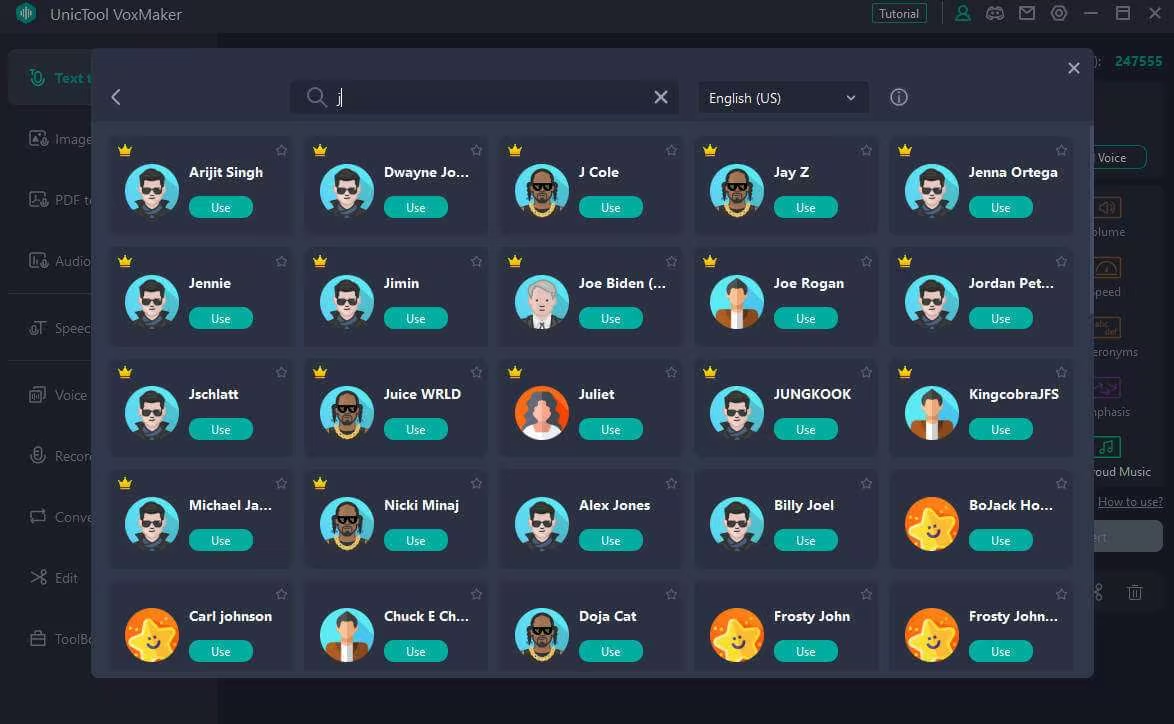Image resolution: width=1174 pixels, height=724 pixels.
Task: Open the PDF sidebar item
Action: click(x=60, y=200)
